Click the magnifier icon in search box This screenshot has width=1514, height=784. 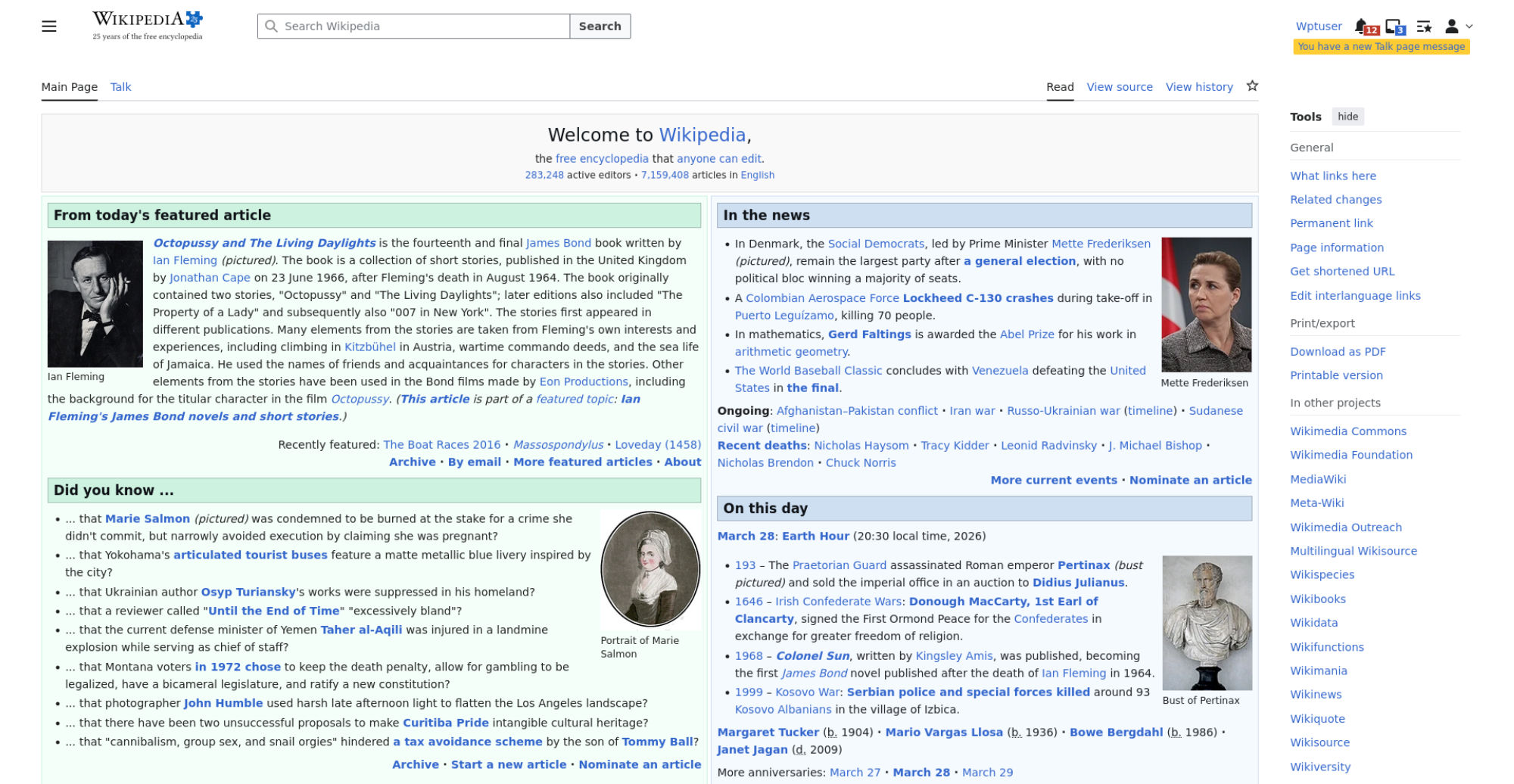click(x=271, y=26)
